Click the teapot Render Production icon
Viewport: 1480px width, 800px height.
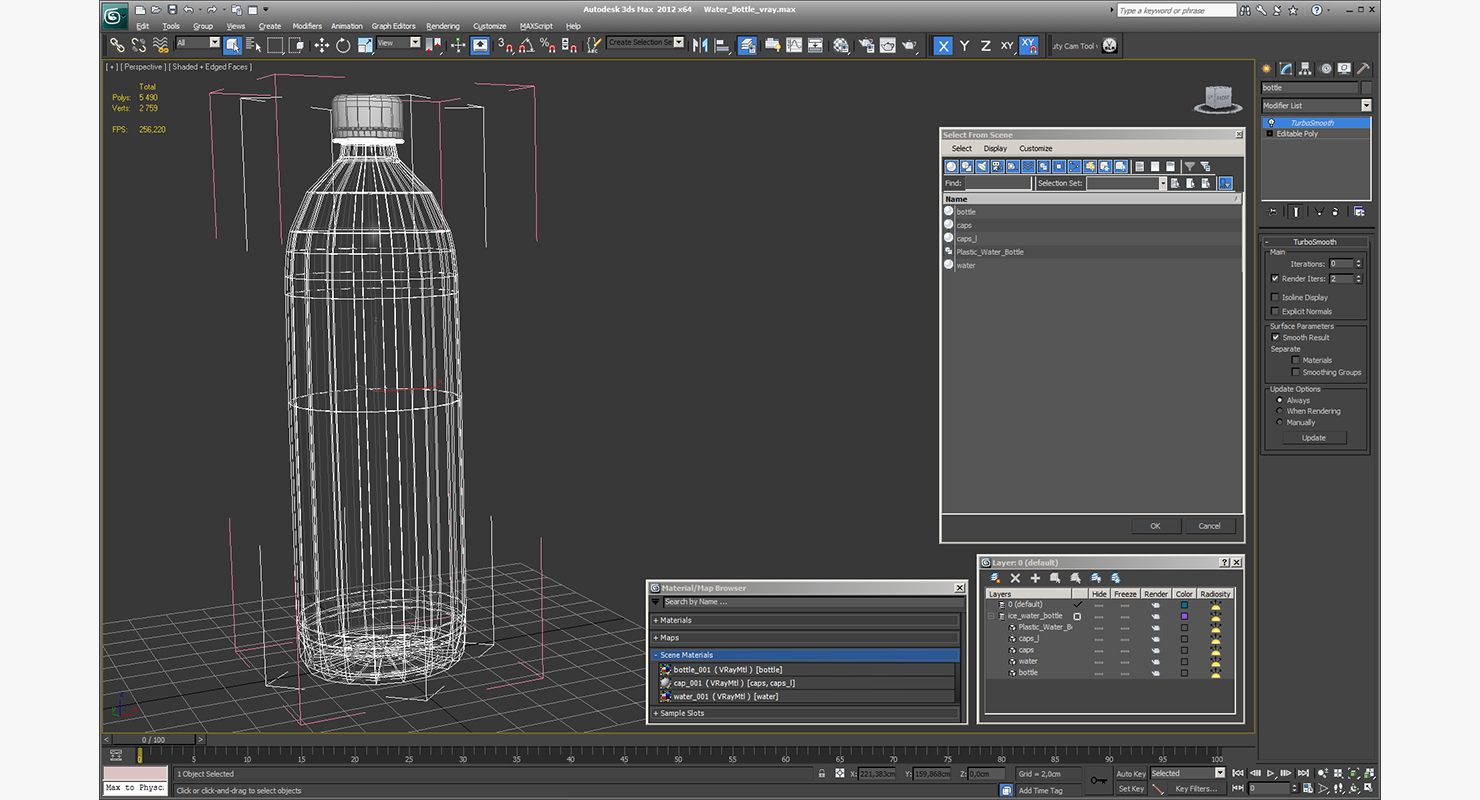click(909, 45)
